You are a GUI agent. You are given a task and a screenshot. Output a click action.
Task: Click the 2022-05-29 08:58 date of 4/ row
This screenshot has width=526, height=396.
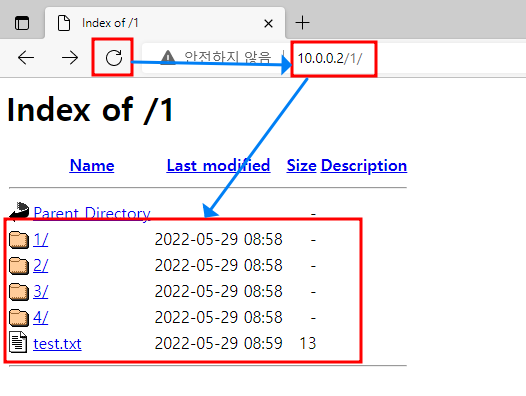218,317
